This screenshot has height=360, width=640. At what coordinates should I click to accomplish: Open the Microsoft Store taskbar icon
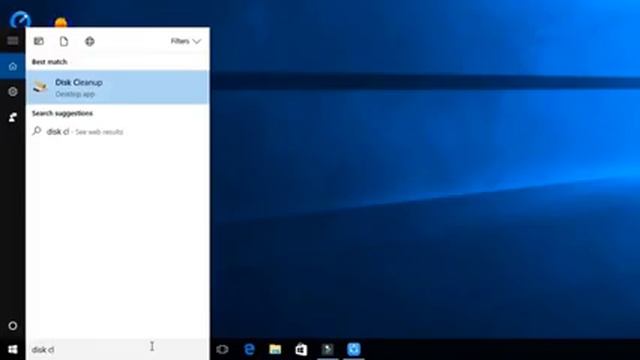(x=301, y=349)
